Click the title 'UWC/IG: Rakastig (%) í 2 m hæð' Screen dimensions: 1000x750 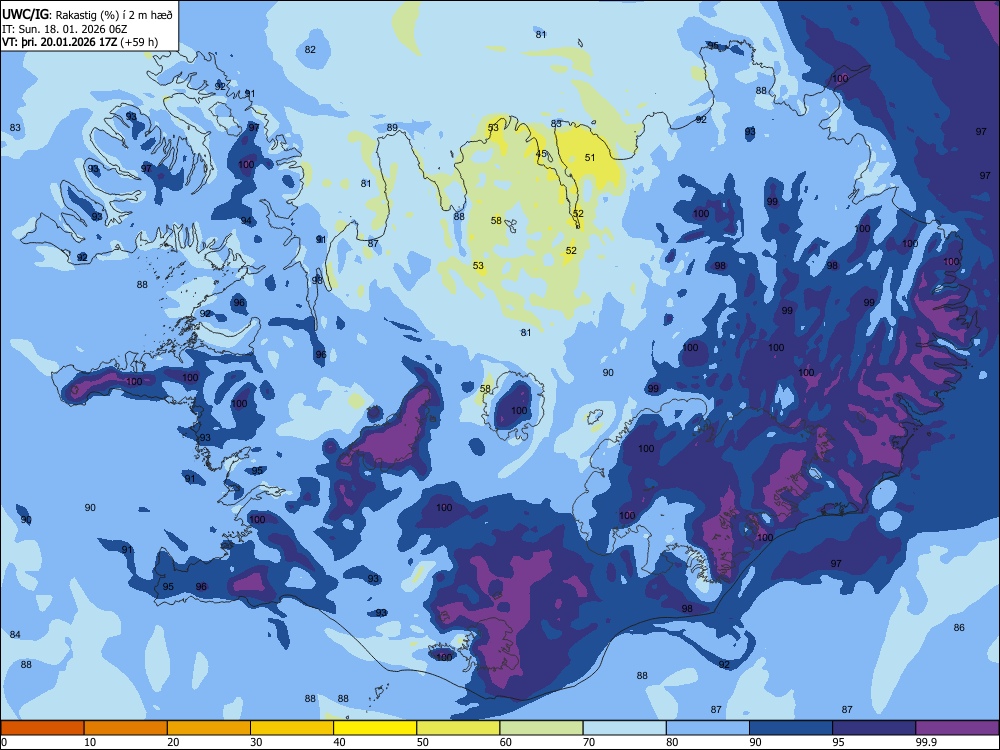(87, 14)
